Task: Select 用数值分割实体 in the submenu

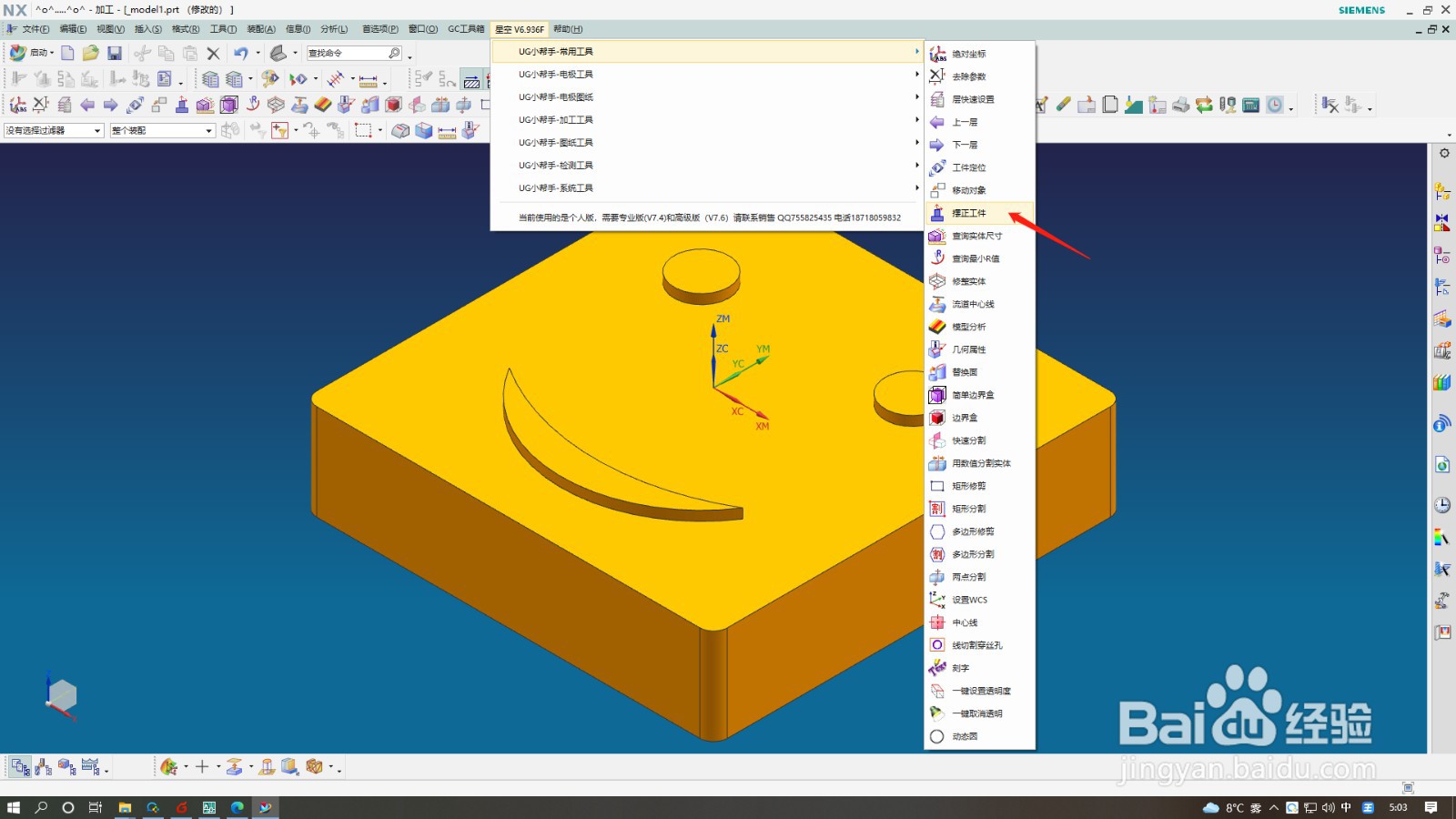Action: 979,463
